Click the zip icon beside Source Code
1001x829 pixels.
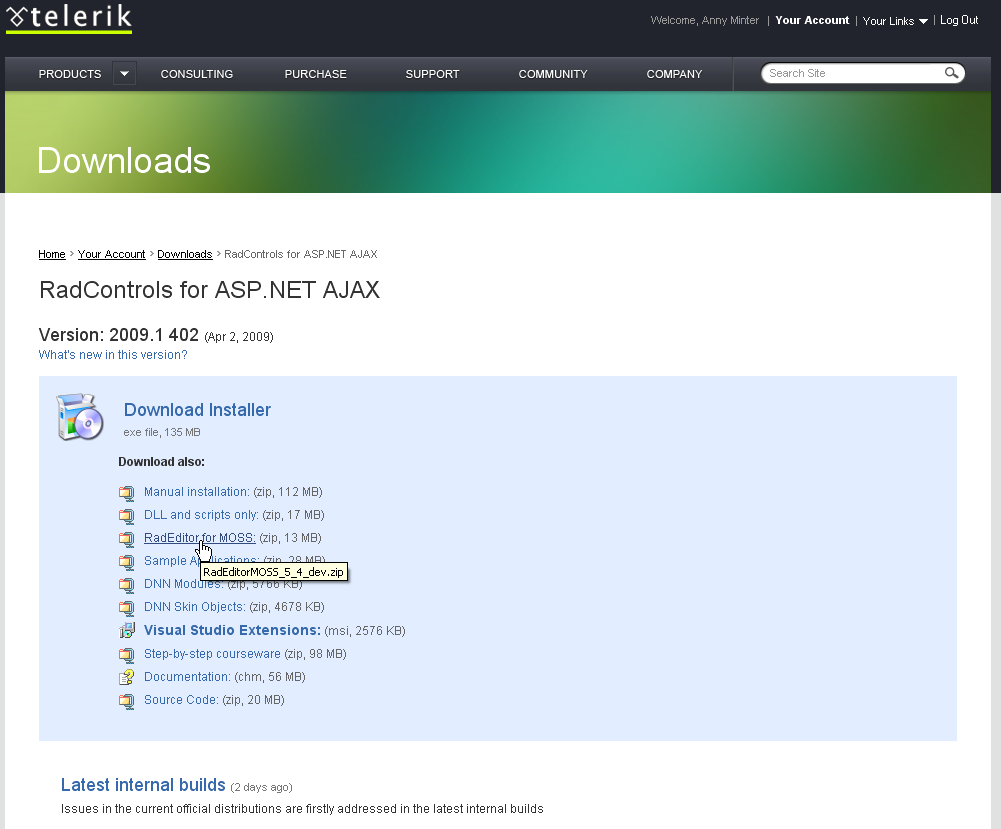[x=126, y=701]
